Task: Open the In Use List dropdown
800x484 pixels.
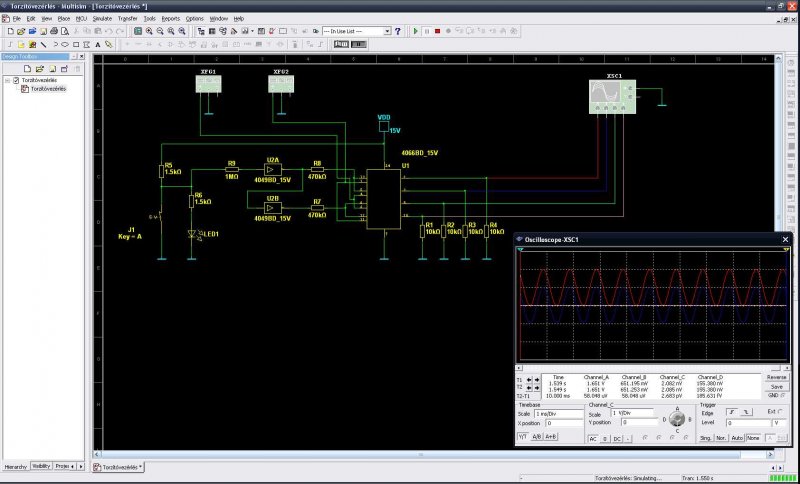Action: tap(386, 31)
